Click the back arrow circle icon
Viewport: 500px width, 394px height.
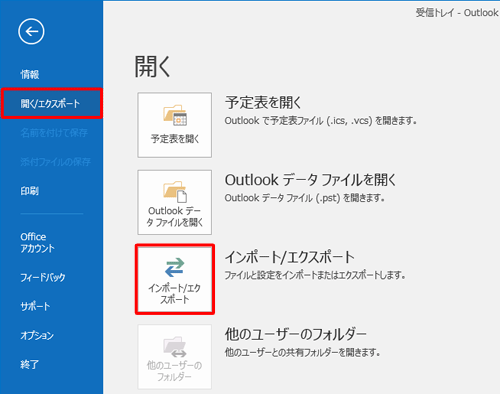(31, 32)
